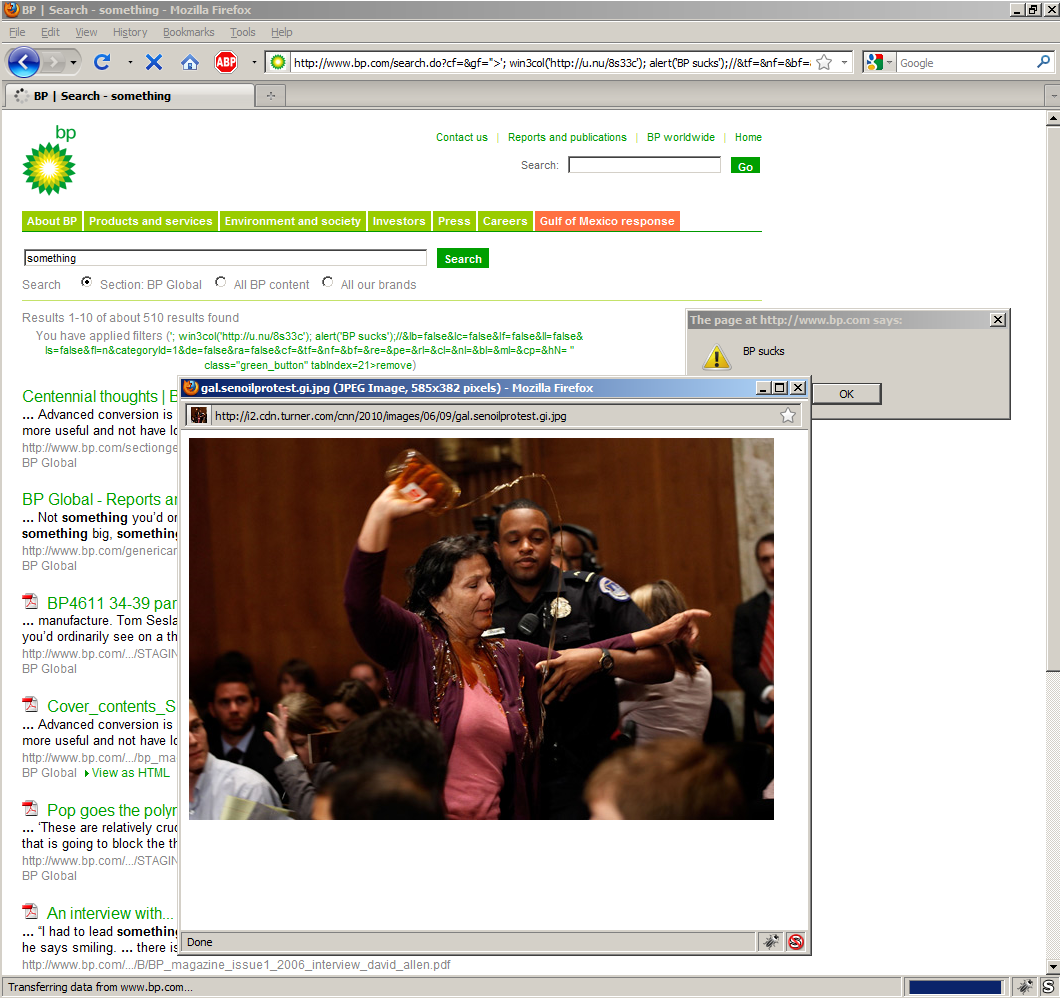
Task: Click the green Search button
Action: click(463, 258)
